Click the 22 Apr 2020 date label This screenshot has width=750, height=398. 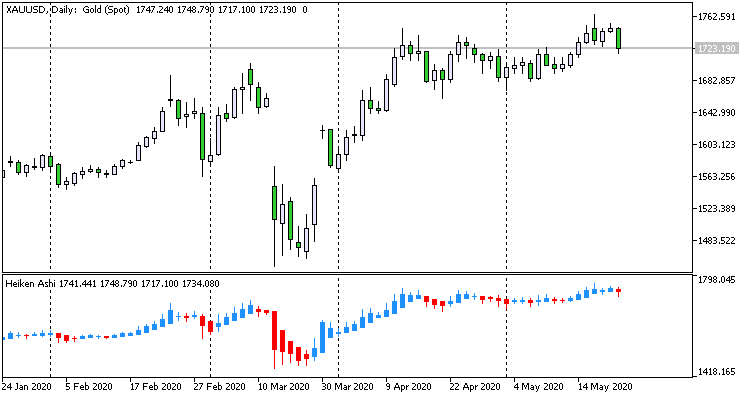(x=475, y=387)
